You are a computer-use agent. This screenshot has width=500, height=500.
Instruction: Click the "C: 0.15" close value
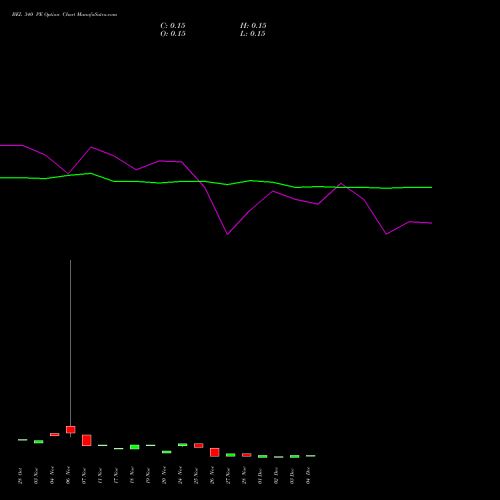coord(173,26)
